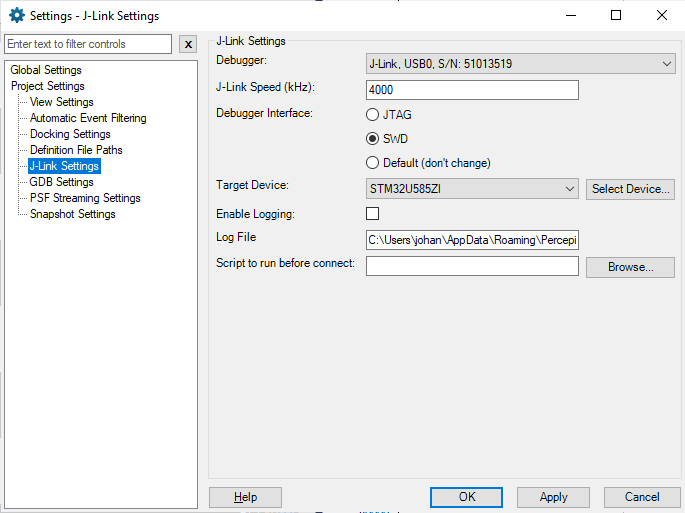Viewport: 685px width, 513px height.
Task: Open Help for the settings dialog
Action: [245, 497]
